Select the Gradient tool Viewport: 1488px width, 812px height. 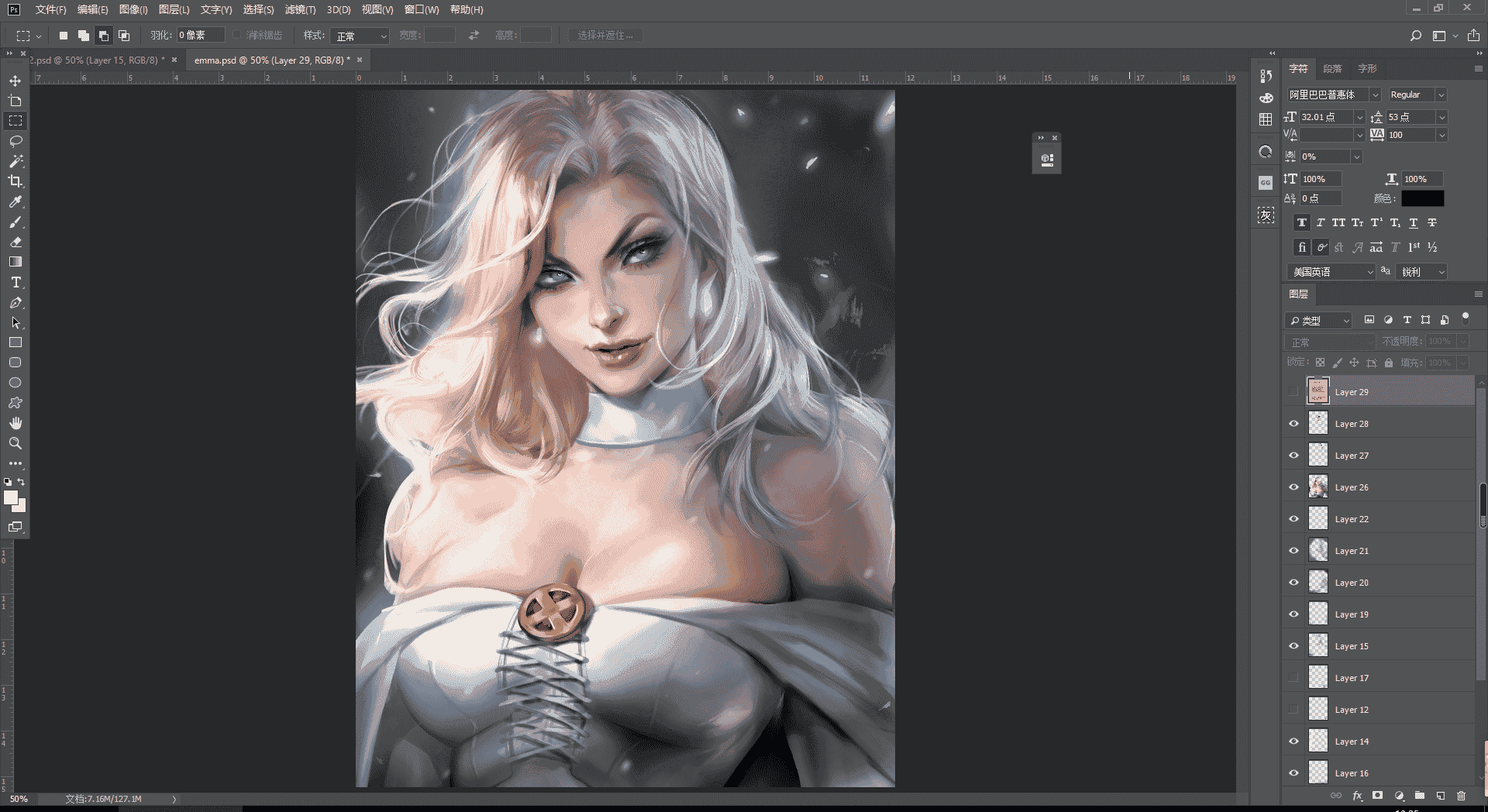15,262
